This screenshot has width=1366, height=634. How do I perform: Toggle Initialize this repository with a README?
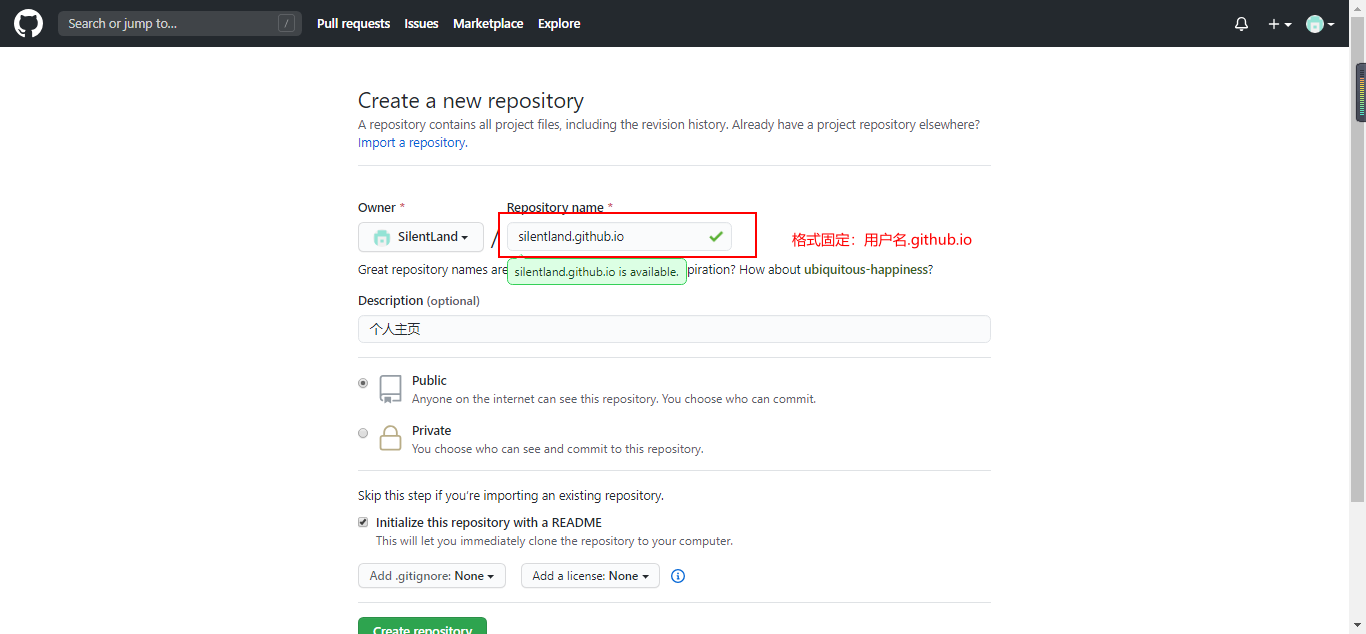[x=363, y=522]
